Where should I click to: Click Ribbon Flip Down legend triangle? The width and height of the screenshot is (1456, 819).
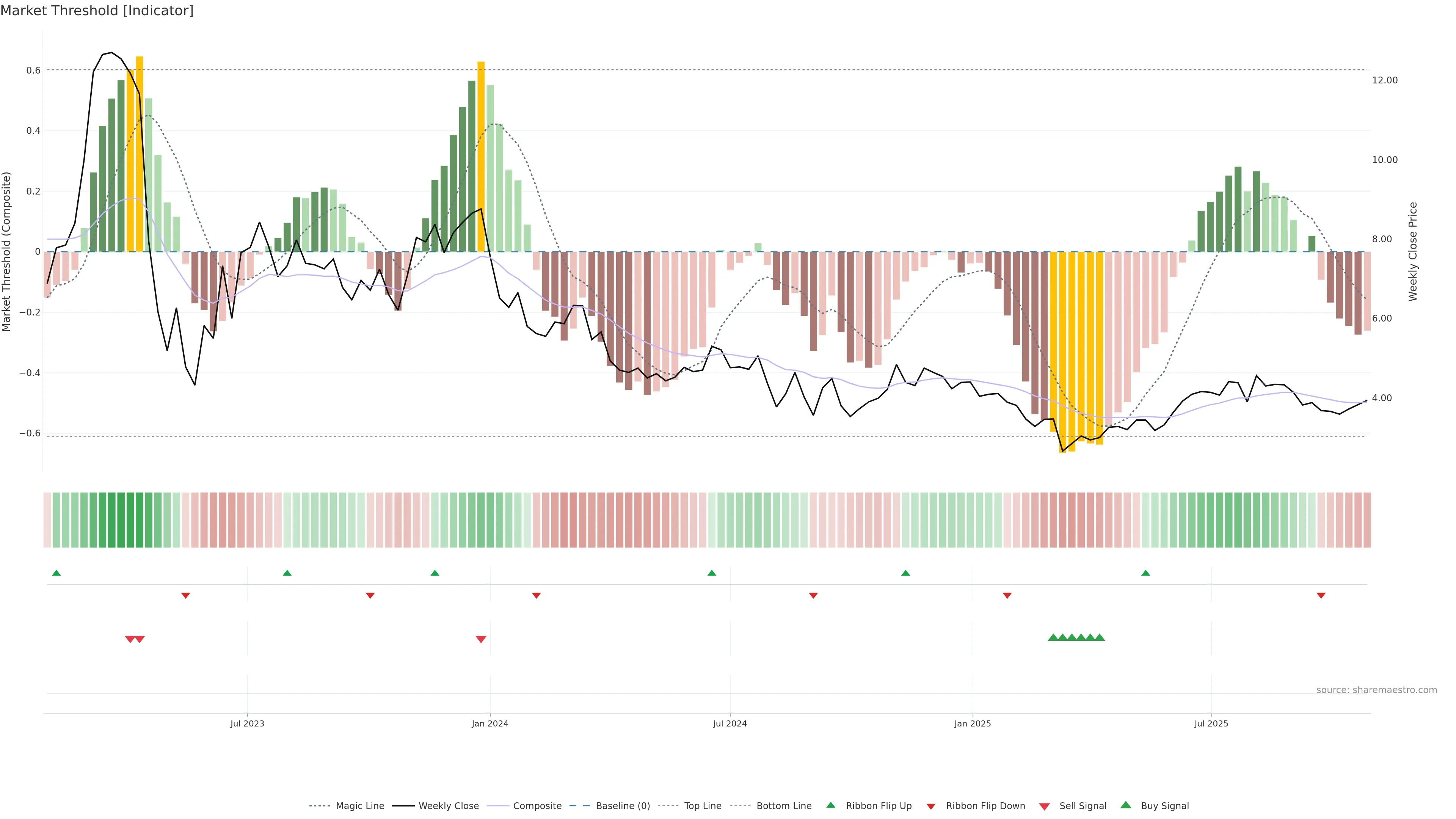point(931,806)
